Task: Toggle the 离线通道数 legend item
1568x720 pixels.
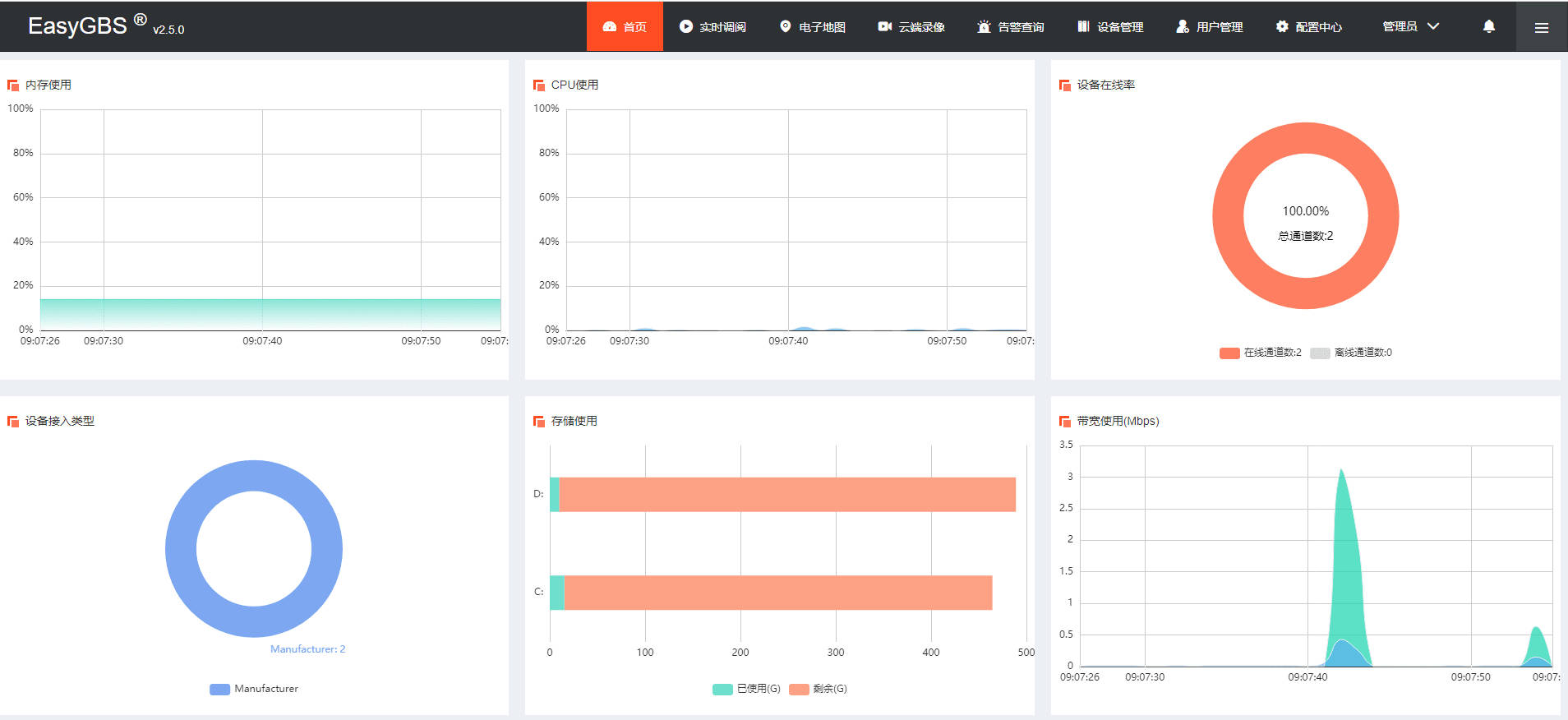Action: pos(1350,353)
